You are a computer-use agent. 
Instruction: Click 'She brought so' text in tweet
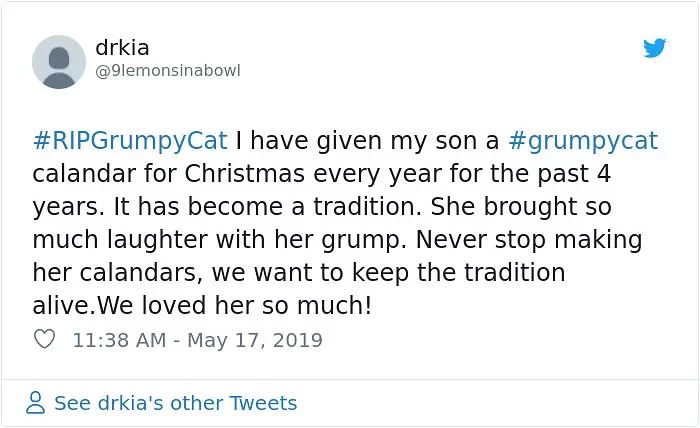click(521, 207)
